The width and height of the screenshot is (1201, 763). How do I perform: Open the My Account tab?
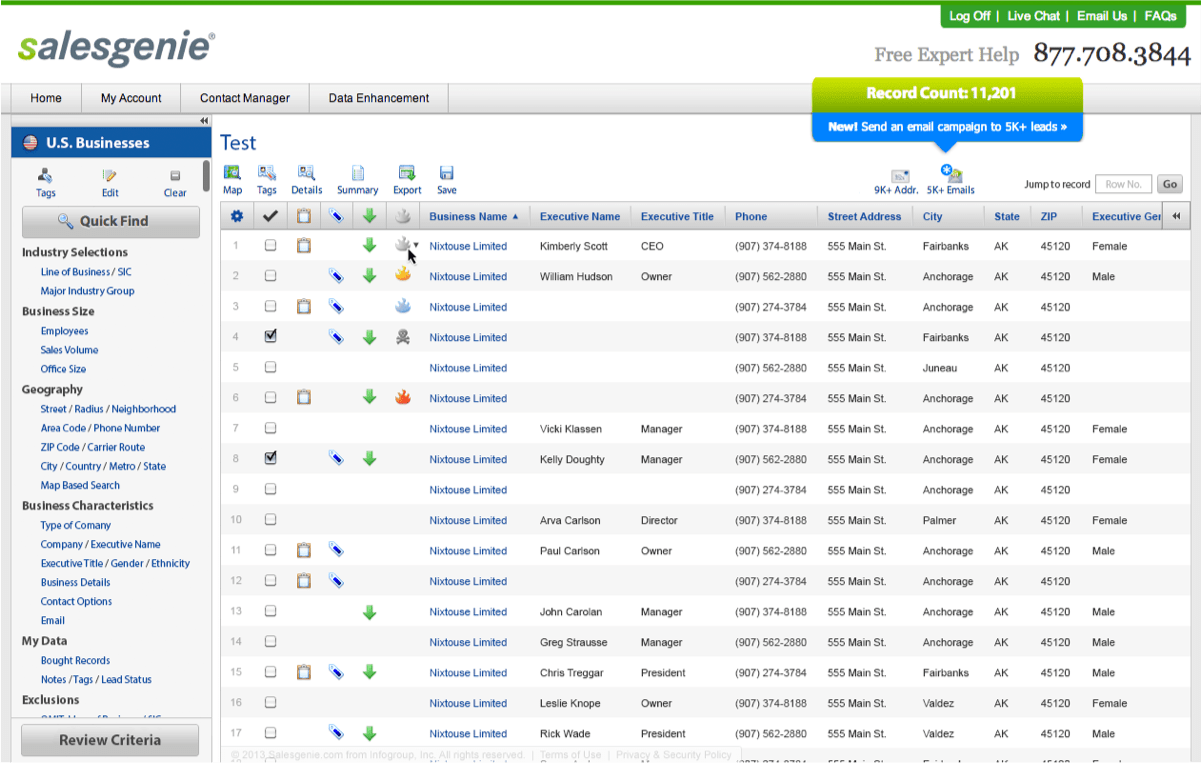point(131,98)
